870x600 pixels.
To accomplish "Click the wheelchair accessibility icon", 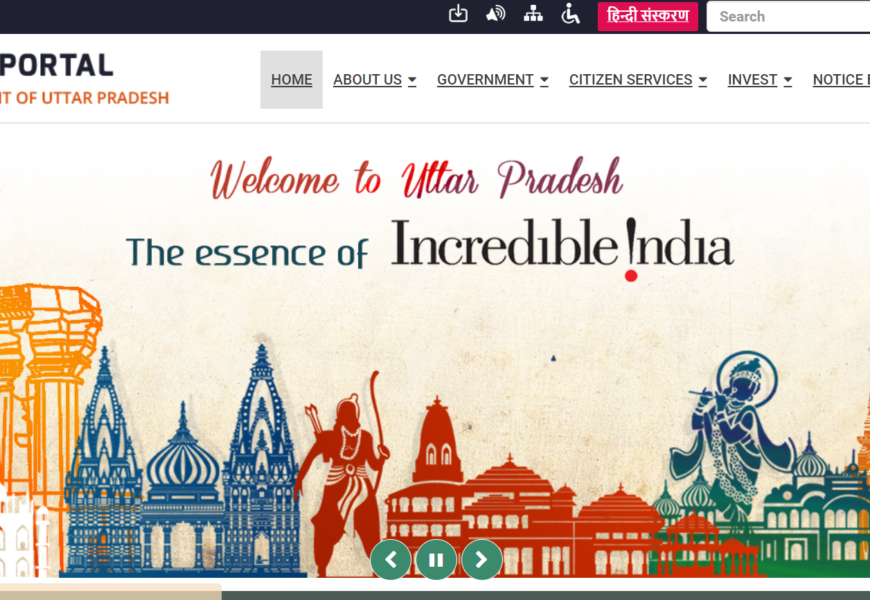I will [x=570, y=14].
